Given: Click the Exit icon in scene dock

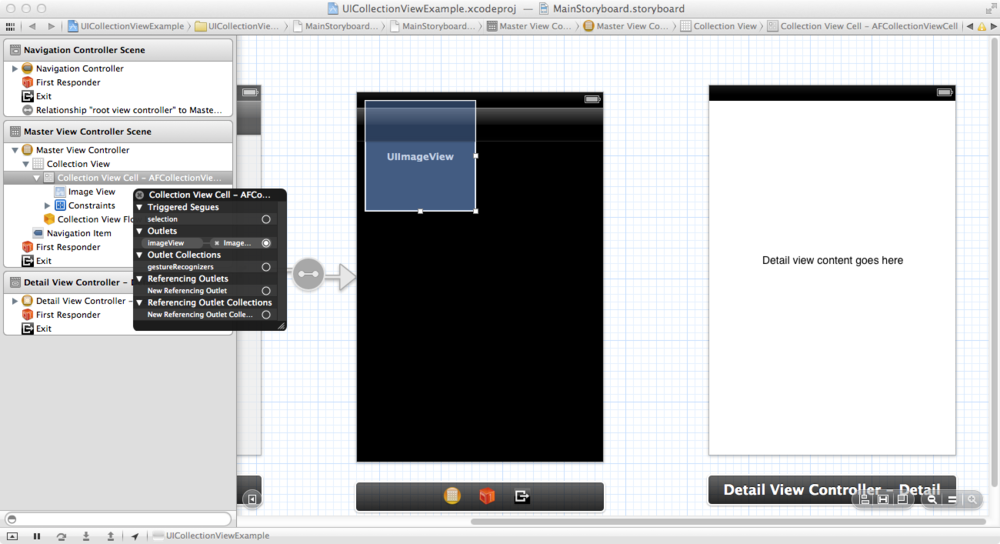Looking at the screenshot, I should [x=521, y=496].
